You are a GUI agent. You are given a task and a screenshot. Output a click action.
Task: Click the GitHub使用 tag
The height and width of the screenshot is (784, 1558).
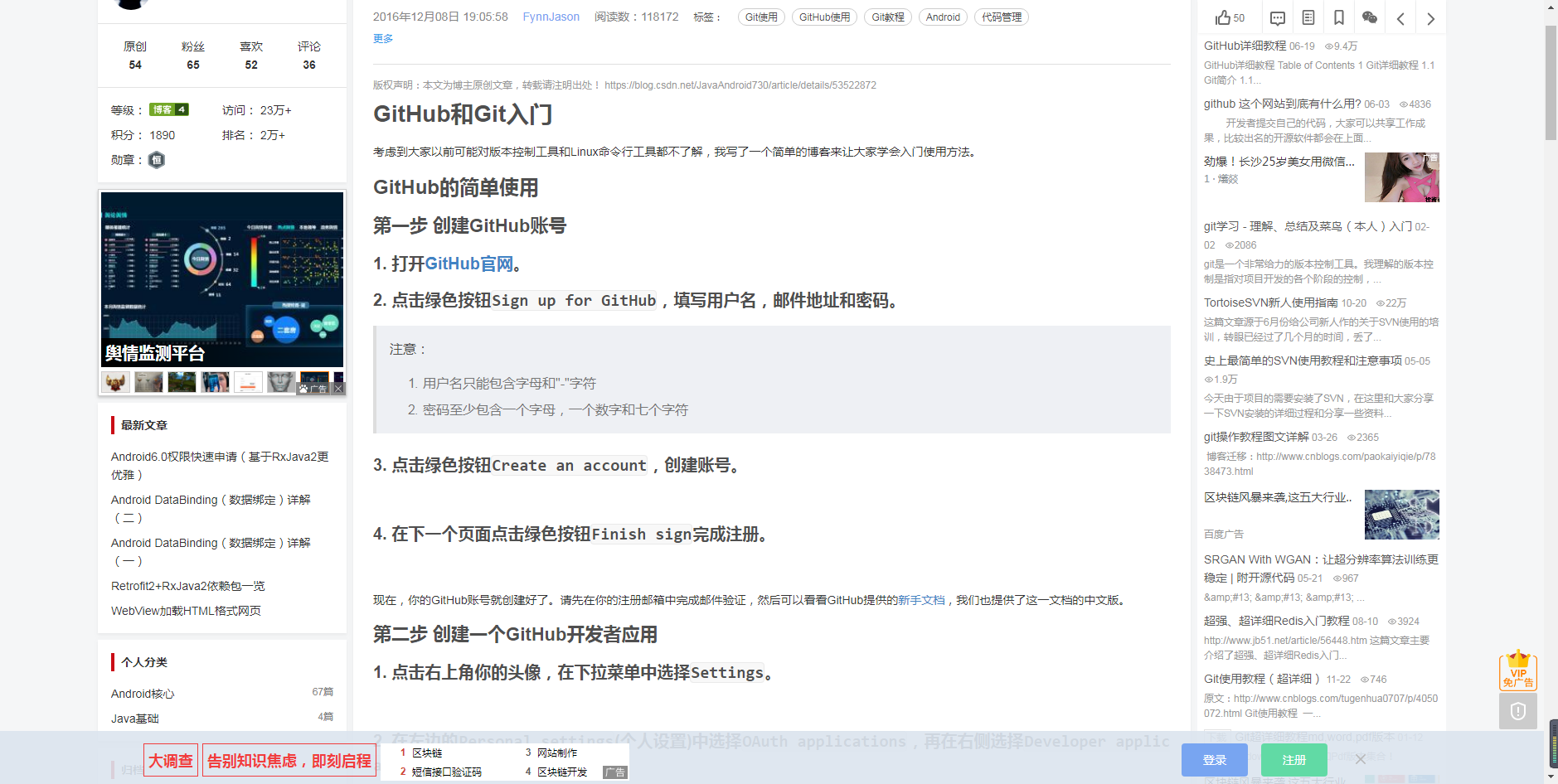[824, 17]
